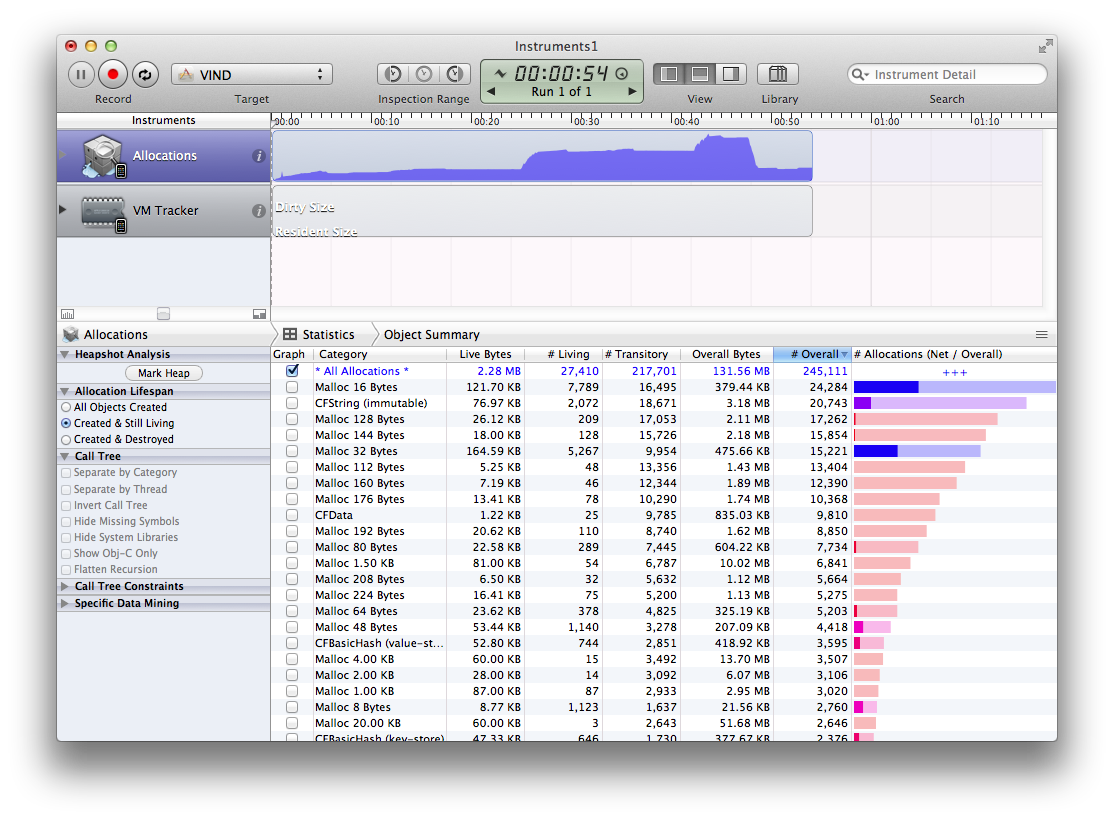
Task: Sort by the Live Bytes column header
Action: 485,354
